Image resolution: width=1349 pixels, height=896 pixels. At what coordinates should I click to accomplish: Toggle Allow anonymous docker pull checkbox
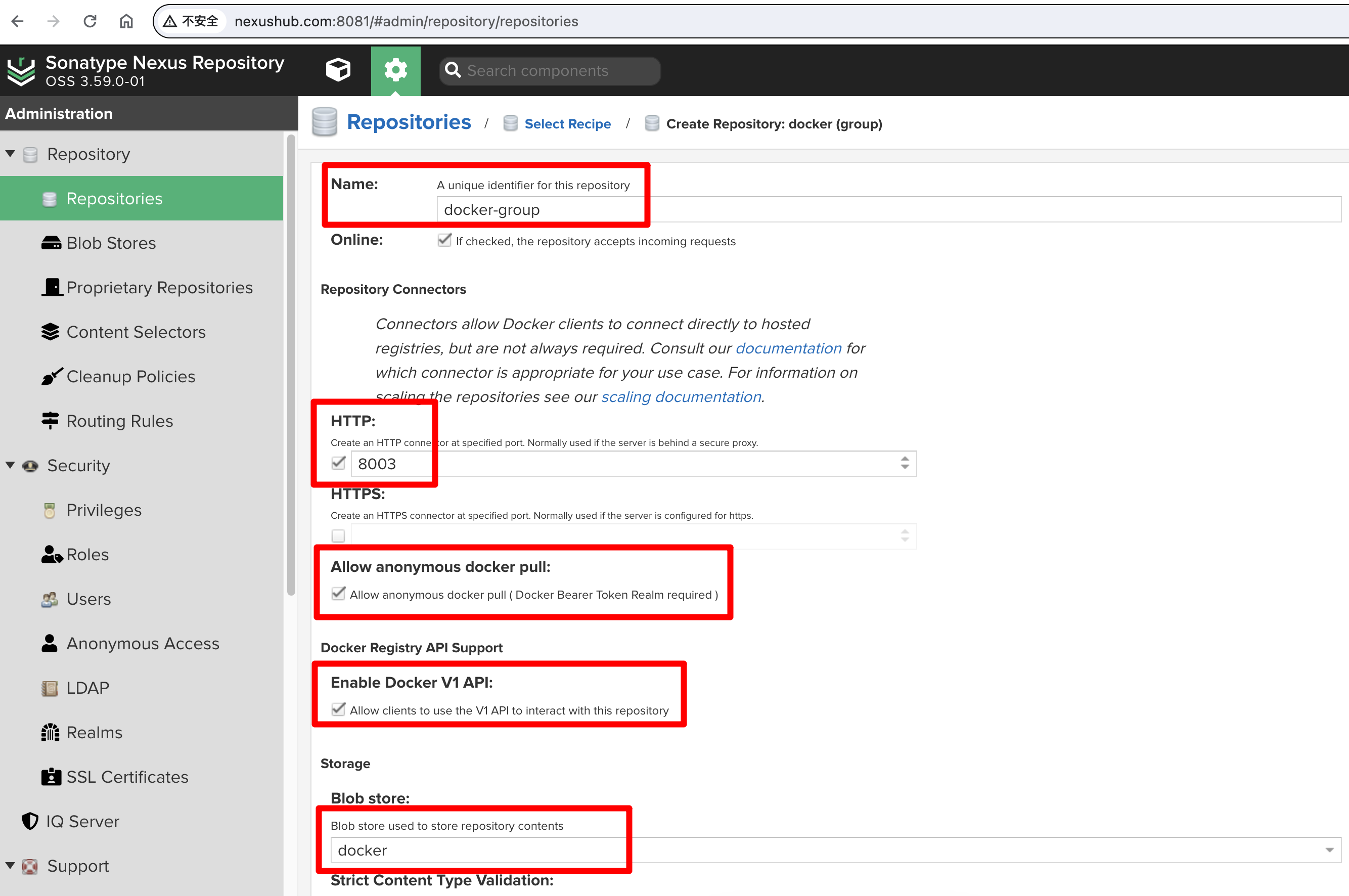coord(338,594)
